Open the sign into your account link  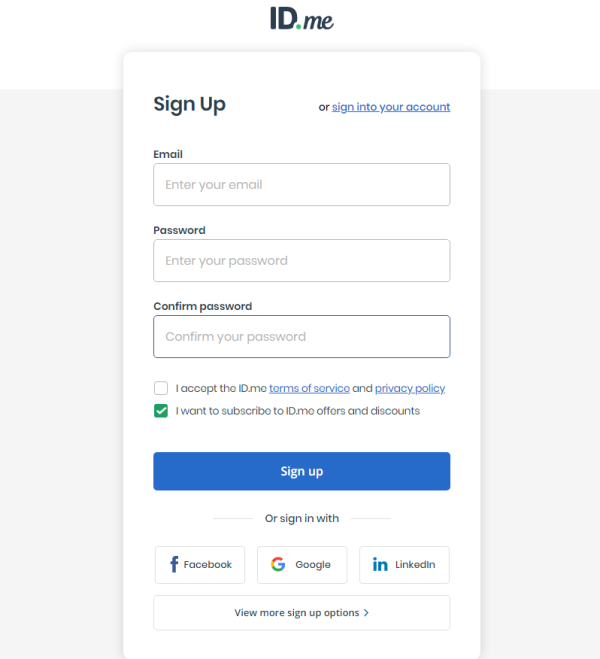coord(391,107)
